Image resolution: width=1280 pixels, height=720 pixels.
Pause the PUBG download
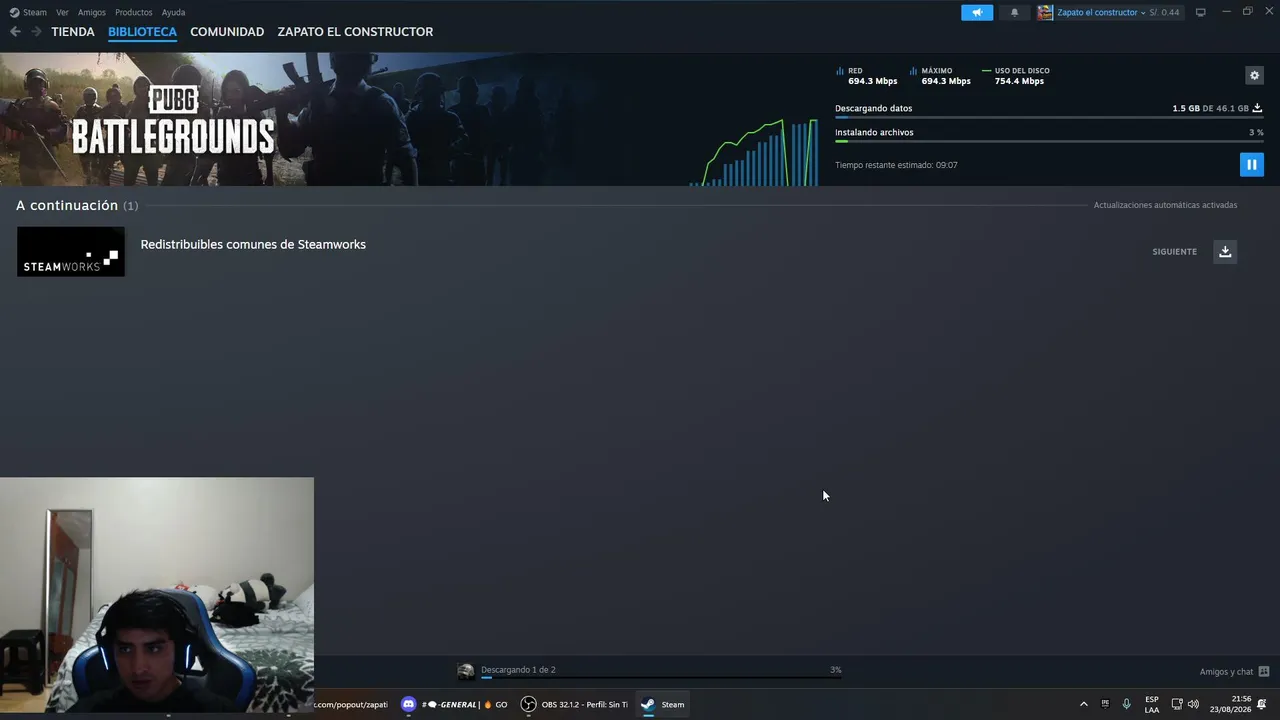tap(1251, 164)
